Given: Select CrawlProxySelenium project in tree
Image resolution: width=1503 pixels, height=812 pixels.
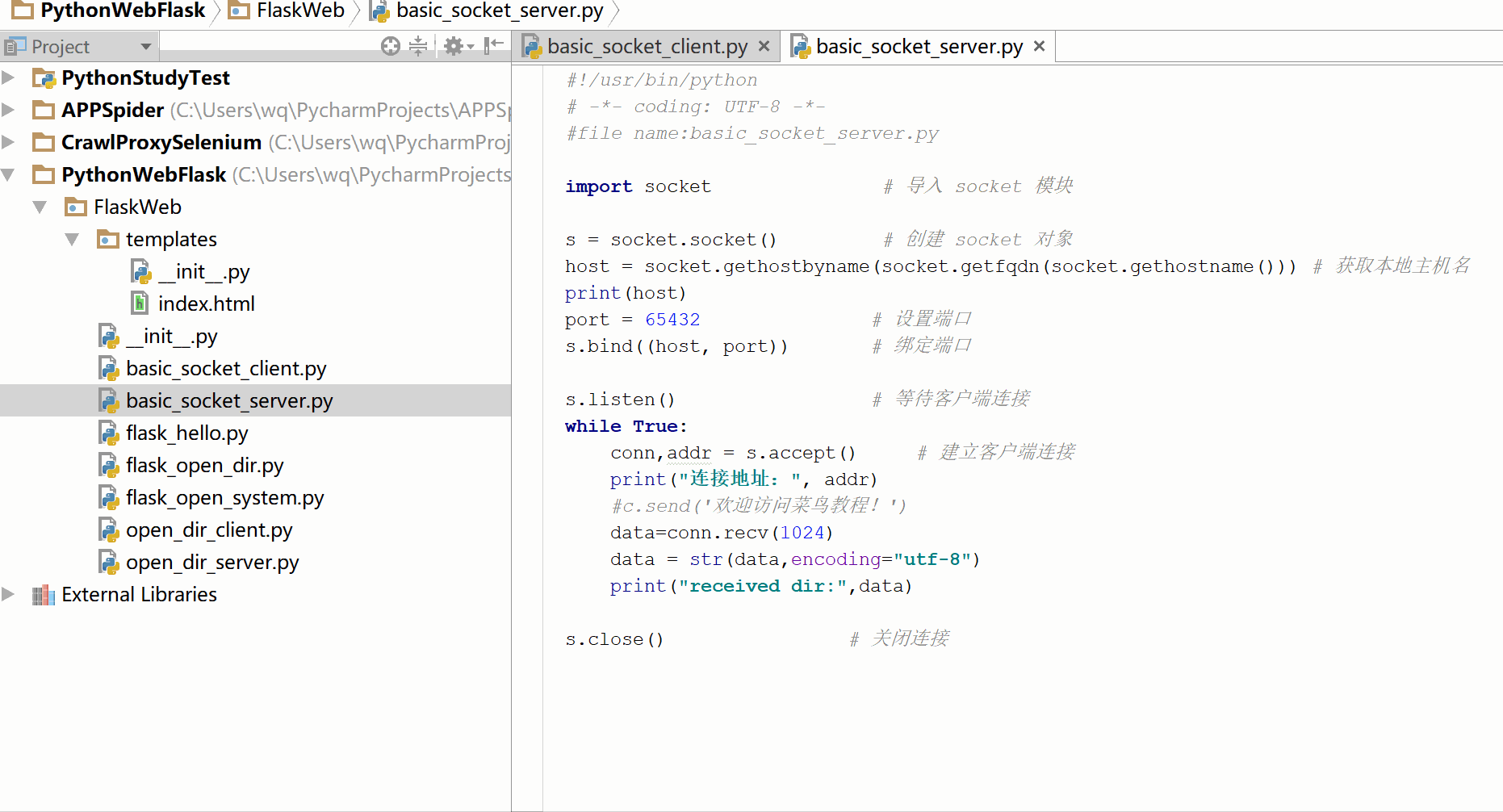Looking at the screenshot, I should coord(161,142).
